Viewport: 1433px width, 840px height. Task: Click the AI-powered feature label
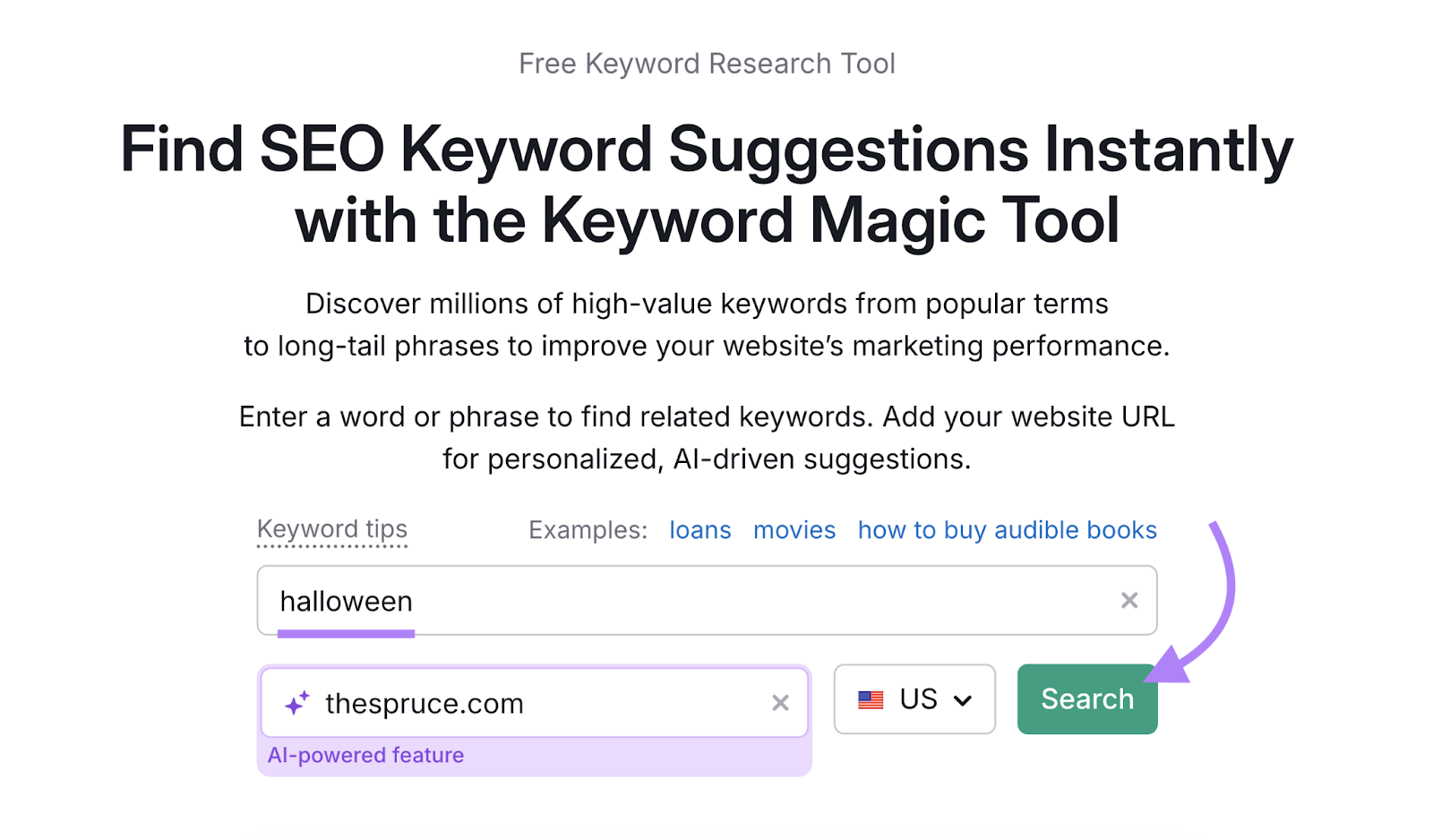366,754
